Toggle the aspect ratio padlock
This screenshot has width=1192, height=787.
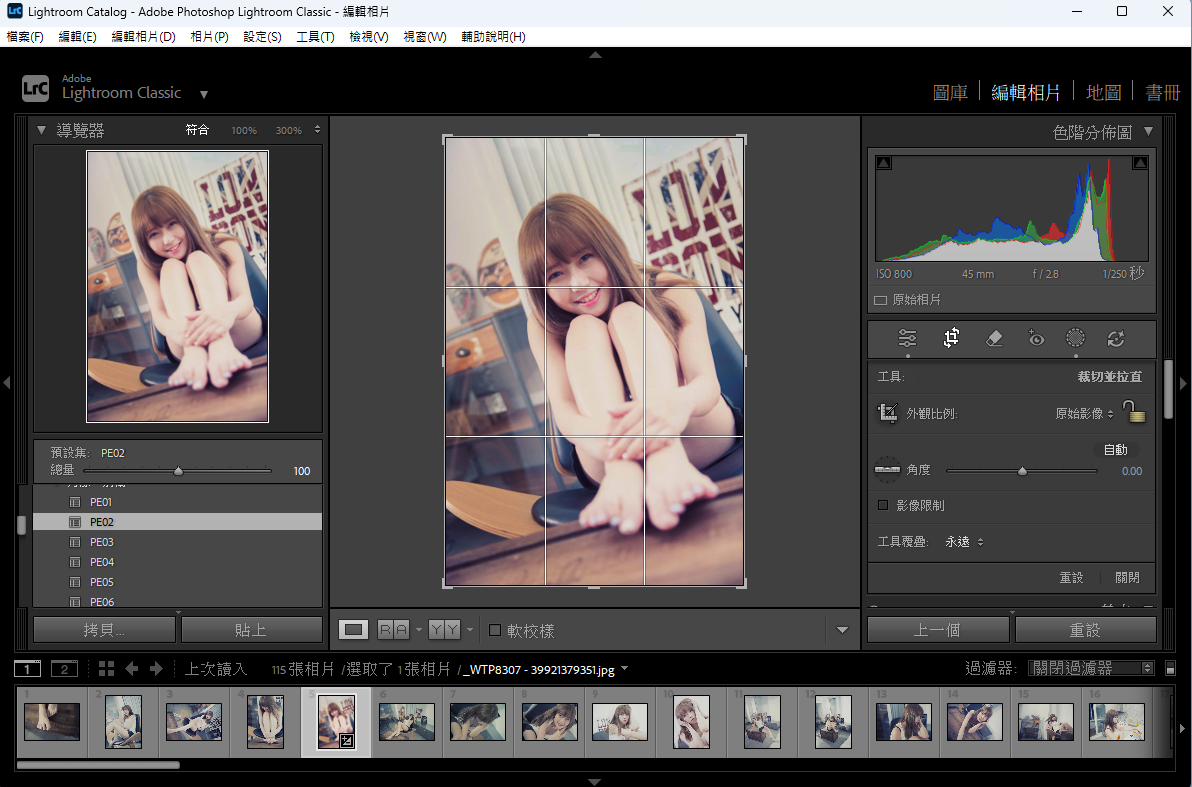[1132, 412]
